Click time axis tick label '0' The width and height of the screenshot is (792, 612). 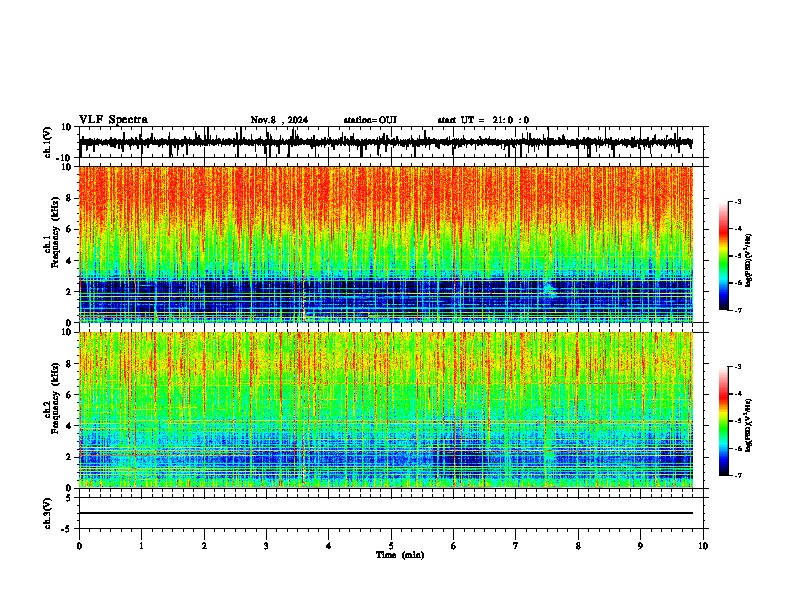coord(79,546)
